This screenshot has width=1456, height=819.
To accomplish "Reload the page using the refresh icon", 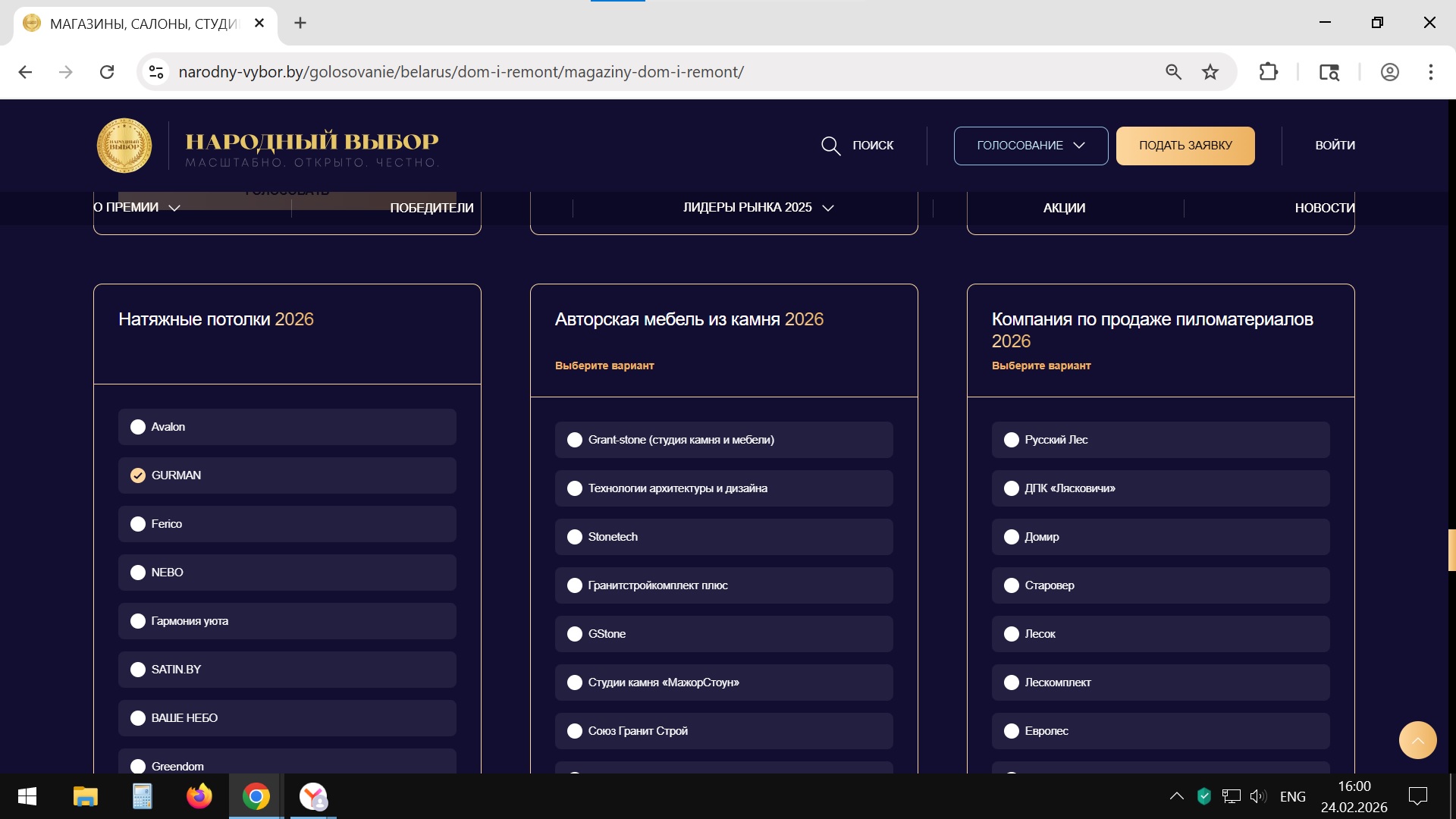I will 107,72.
